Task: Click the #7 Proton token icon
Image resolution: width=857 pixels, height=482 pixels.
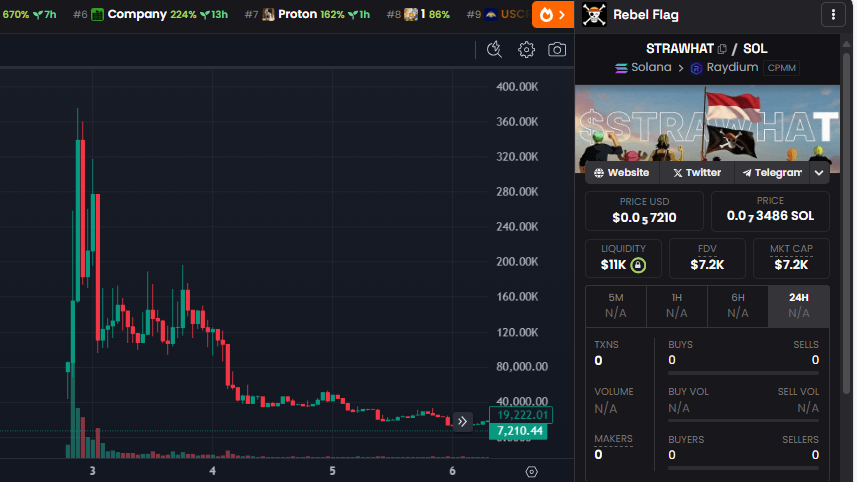Action: click(x=268, y=15)
